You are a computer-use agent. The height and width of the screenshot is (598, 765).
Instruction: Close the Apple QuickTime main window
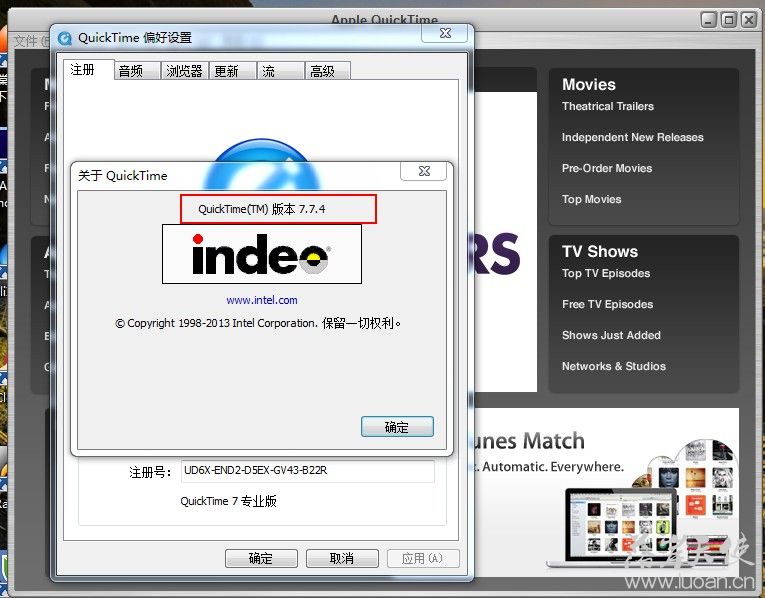[748, 20]
